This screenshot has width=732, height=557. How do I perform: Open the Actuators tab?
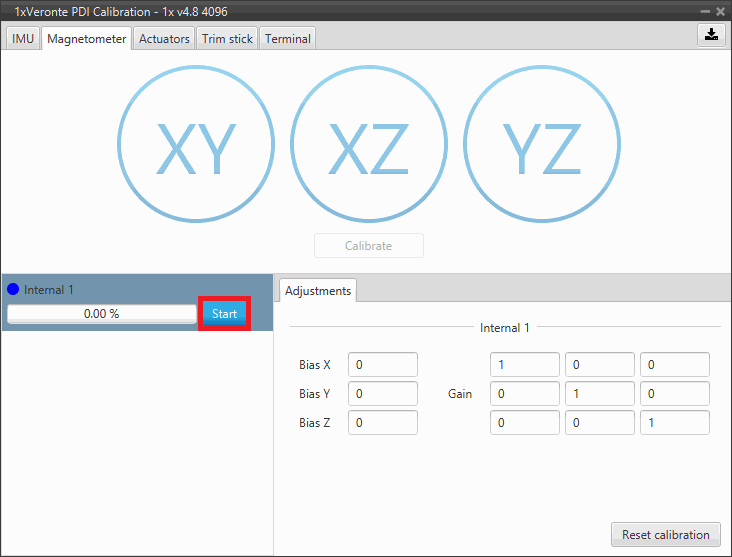pos(164,39)
